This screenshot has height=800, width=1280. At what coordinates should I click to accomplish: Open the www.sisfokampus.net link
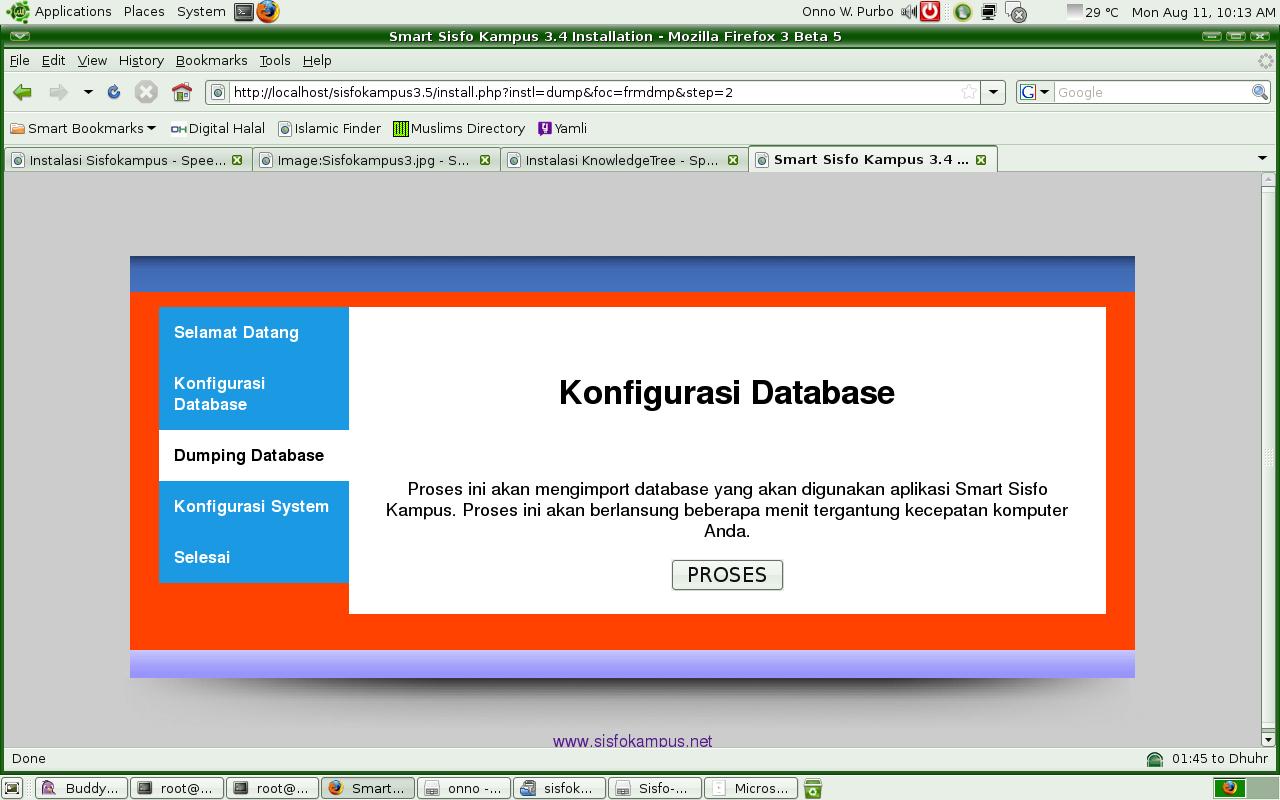632,741
